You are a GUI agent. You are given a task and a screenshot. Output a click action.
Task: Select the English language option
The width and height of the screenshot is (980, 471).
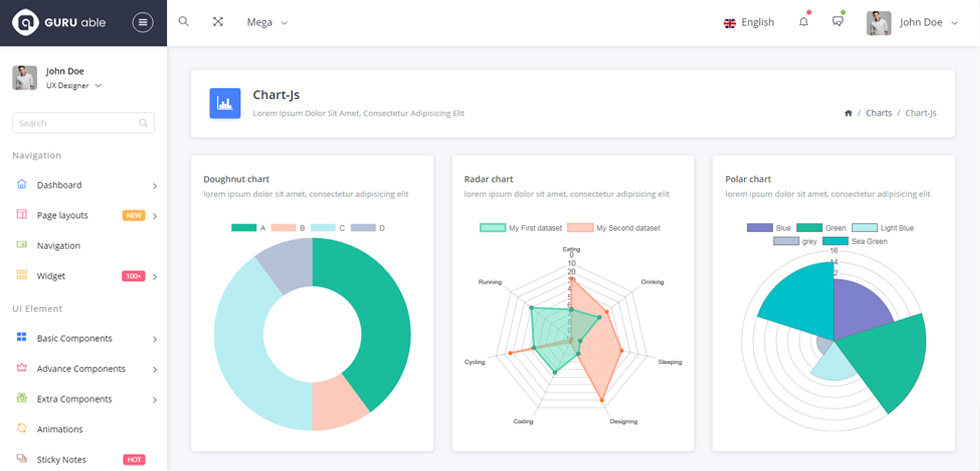coord(749,22)
